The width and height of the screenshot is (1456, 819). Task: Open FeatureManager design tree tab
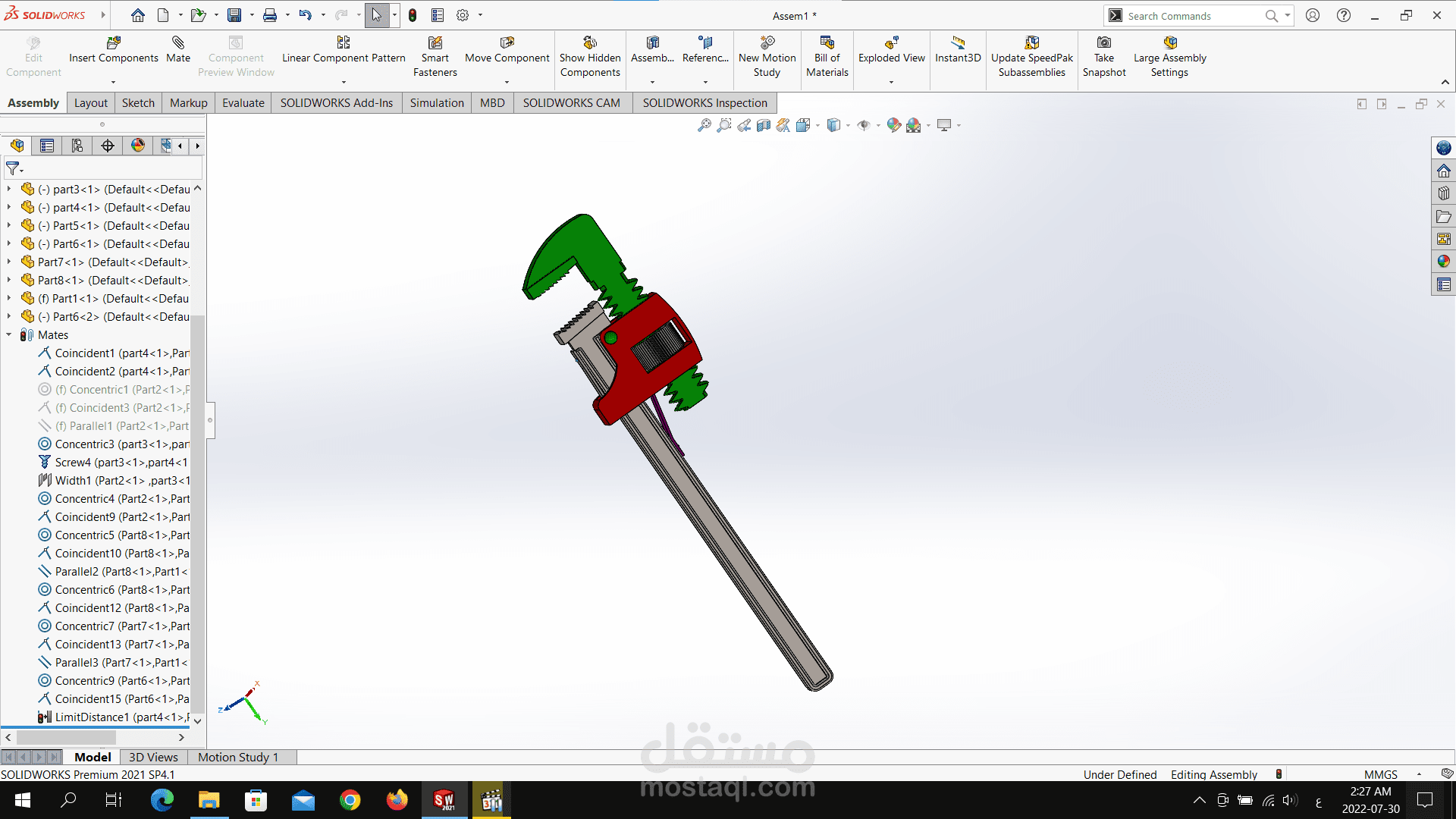click(x=17, y=146)
